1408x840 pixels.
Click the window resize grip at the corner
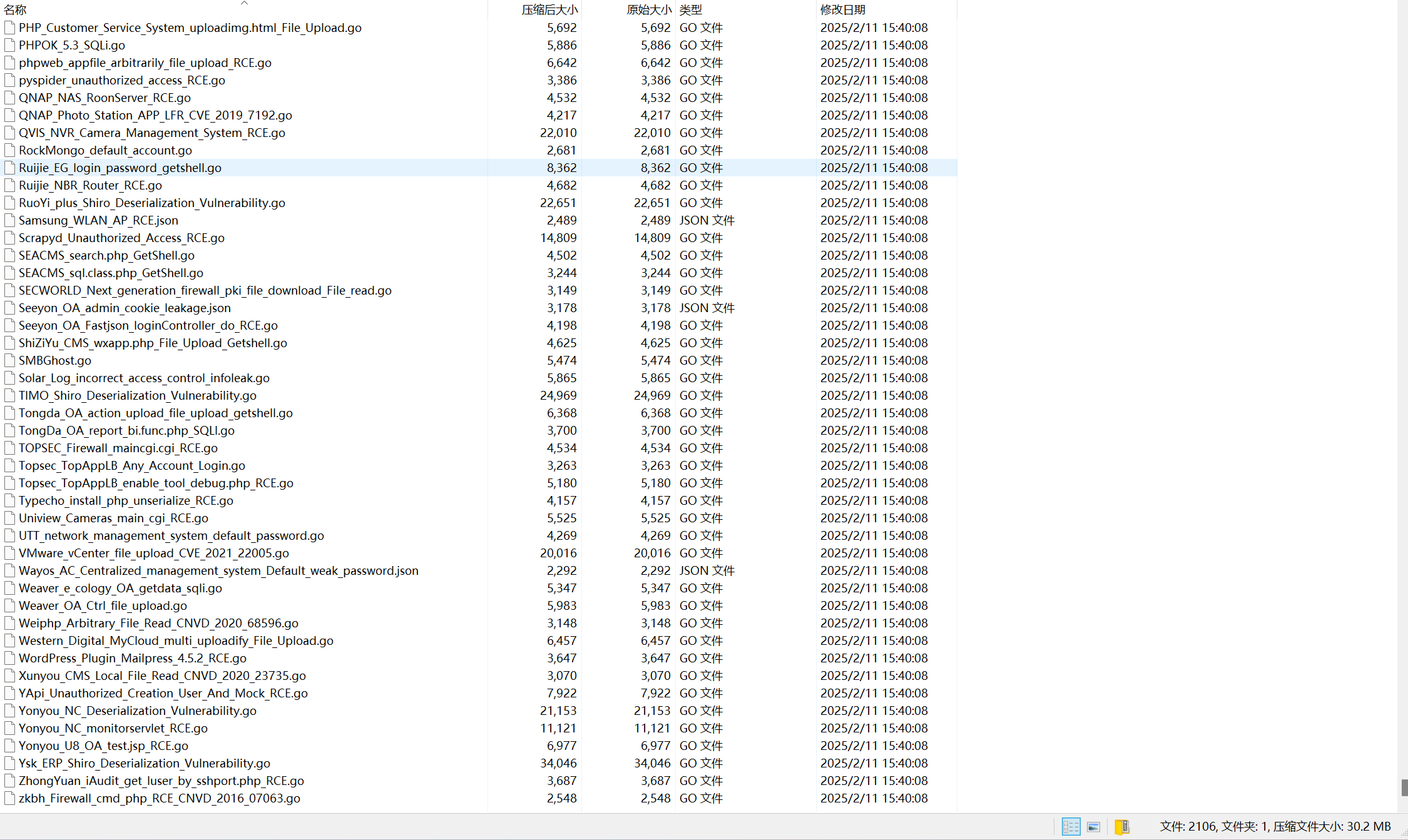pyautogui.click(x=1404, y=835)
